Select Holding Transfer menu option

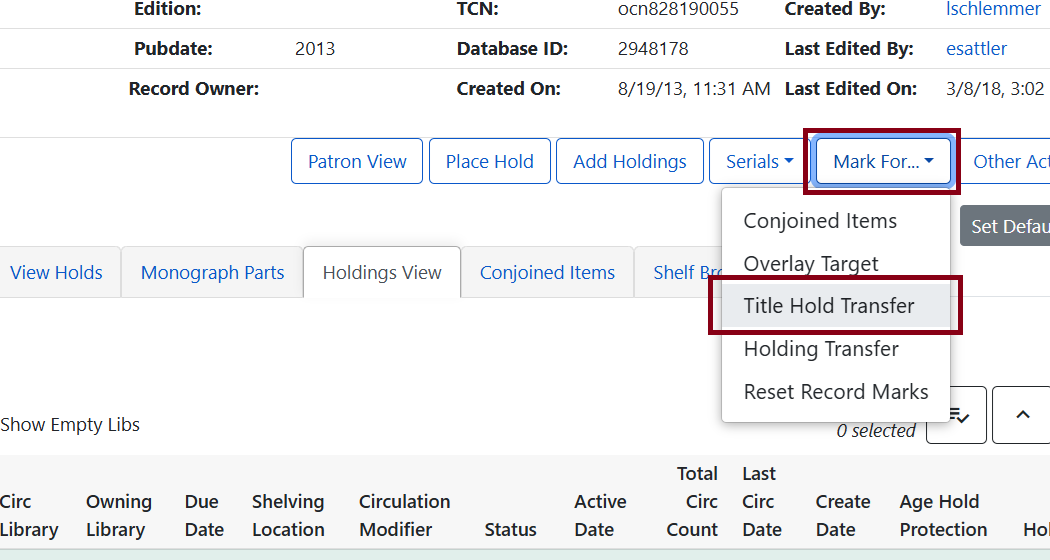(x=821, y=349)
